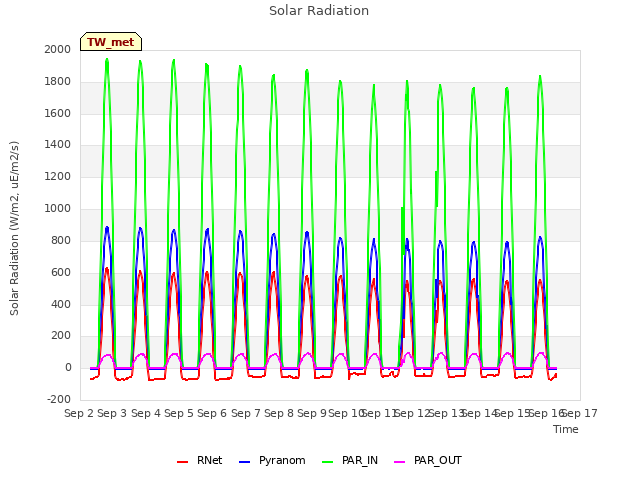This screenshot has height=480, width=640.
Task: Click the 1800 y-axis tick label
Action: coord(58,82)
